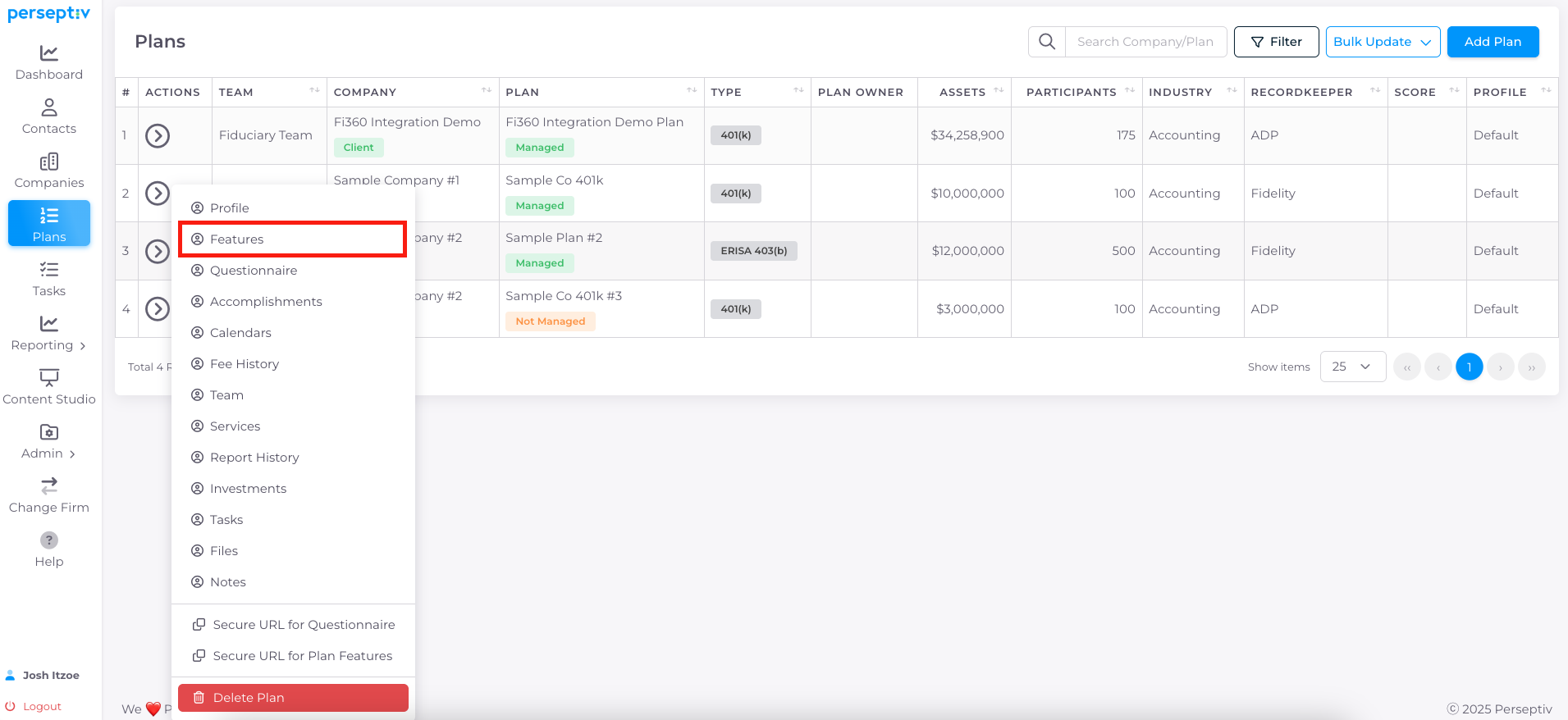
Task: Go to the next page
Action: (x=1500, y=367)
